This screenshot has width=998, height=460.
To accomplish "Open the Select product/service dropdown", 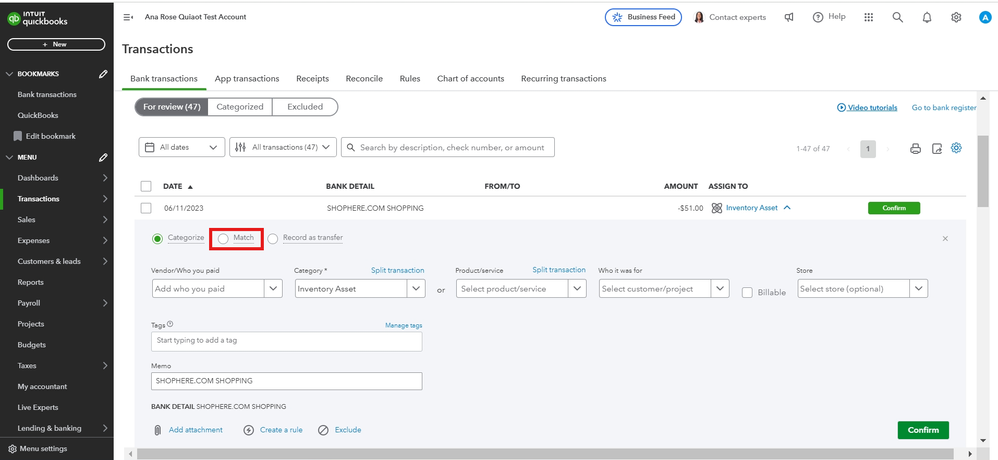I will (x=576, y=288).
